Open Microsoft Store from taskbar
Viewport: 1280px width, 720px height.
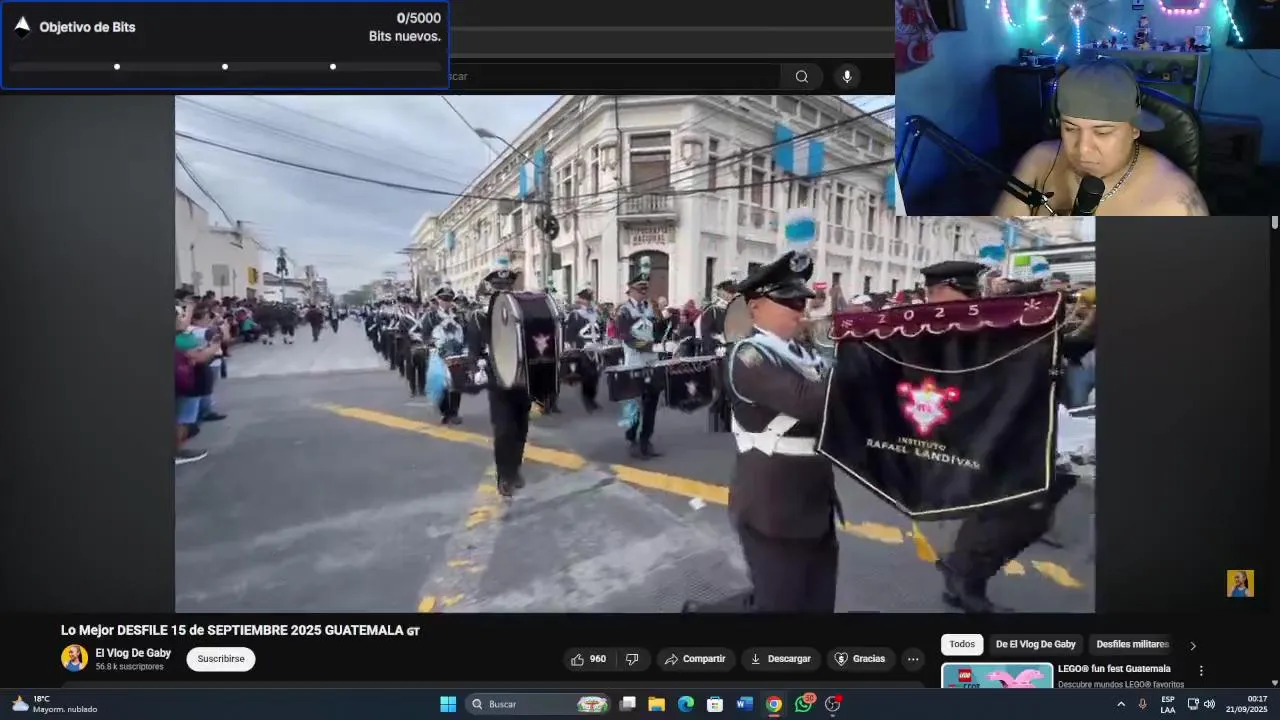click(x=715, y=704)
